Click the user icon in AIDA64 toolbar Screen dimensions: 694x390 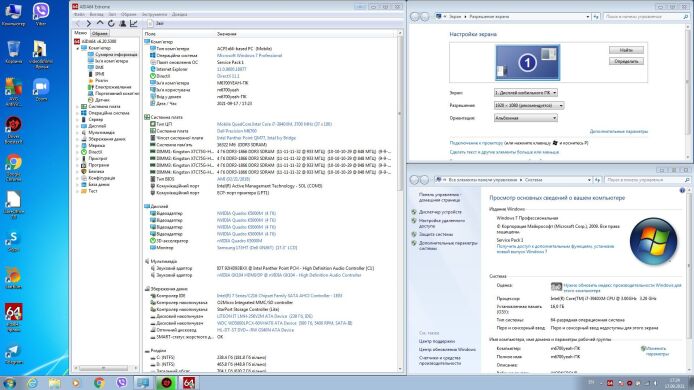tap(123, 23)
